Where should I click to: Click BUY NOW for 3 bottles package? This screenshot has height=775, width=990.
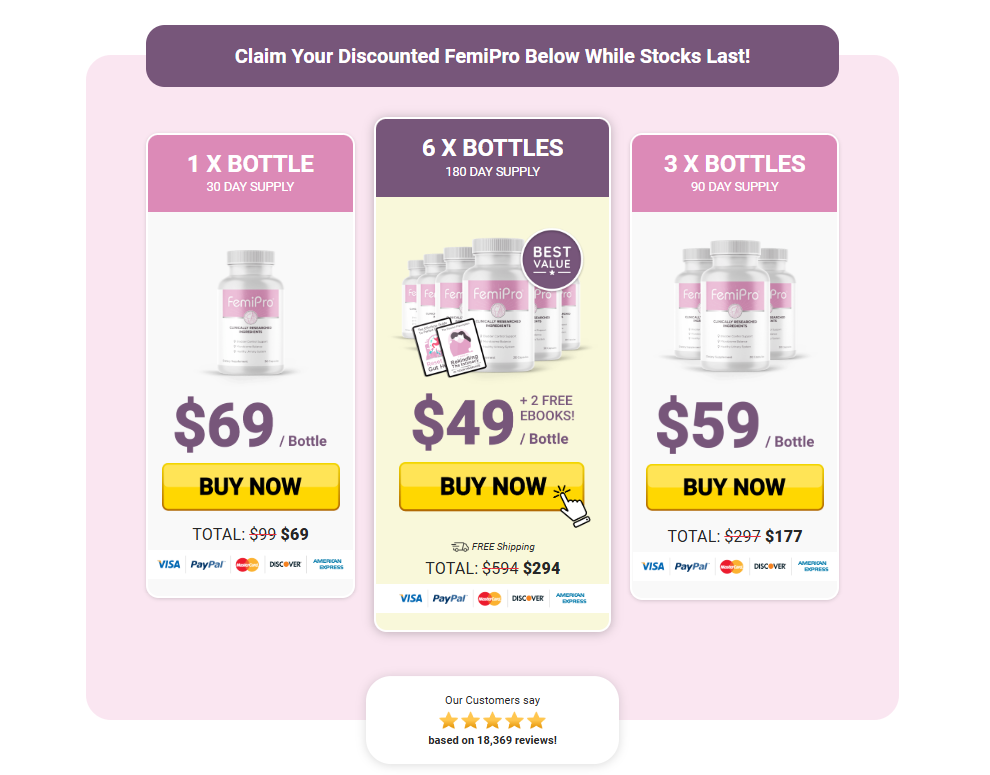tap(734, 487)
